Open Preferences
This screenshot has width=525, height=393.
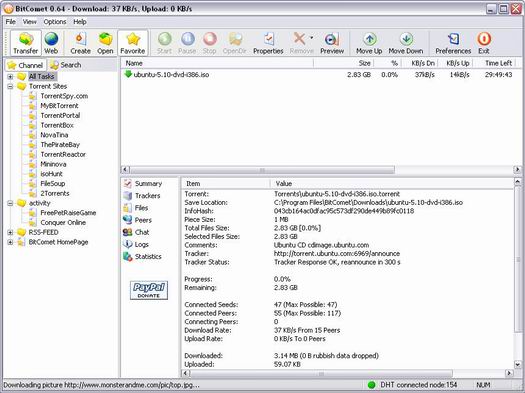tap(453, 43)
